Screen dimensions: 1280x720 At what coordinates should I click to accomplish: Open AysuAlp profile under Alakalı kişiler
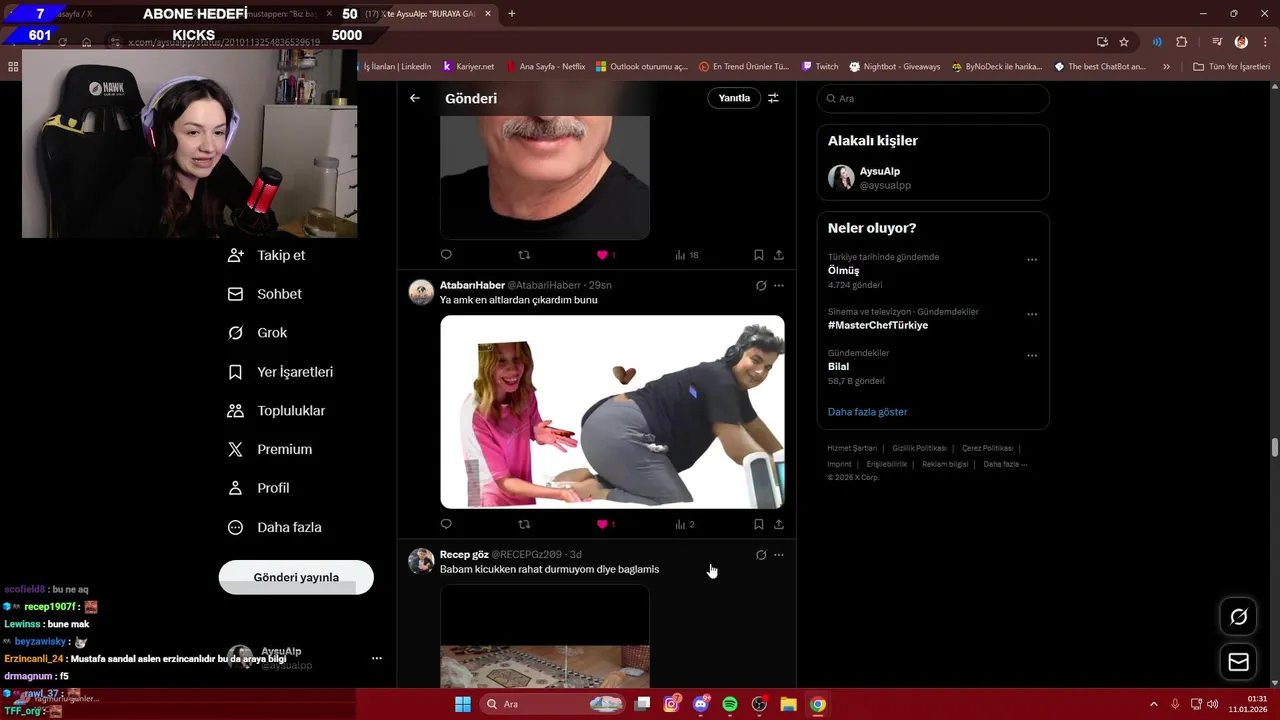click(932, 178)
